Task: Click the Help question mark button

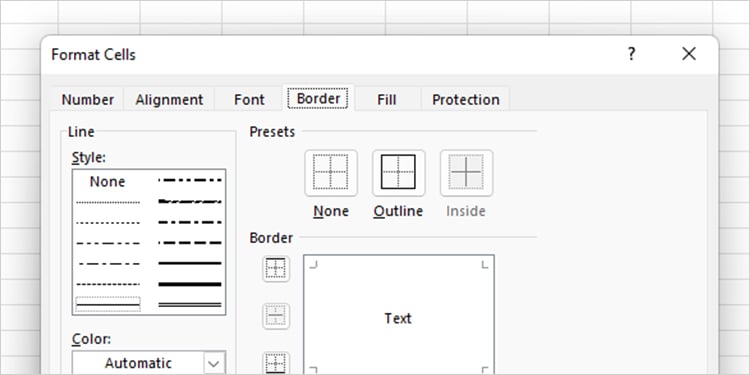Action: click(x=631, y=54)
